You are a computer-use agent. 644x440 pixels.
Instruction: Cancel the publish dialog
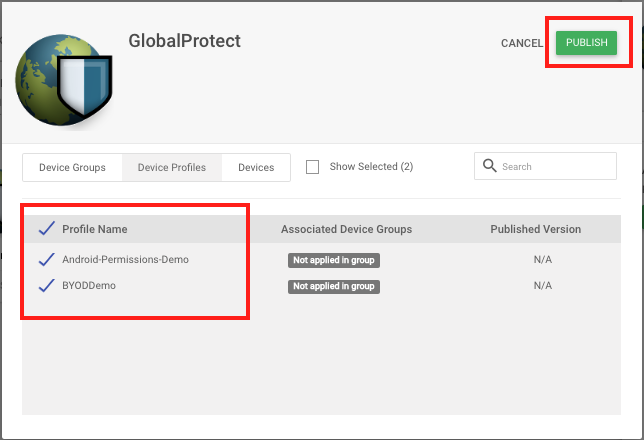pos(522,43)
